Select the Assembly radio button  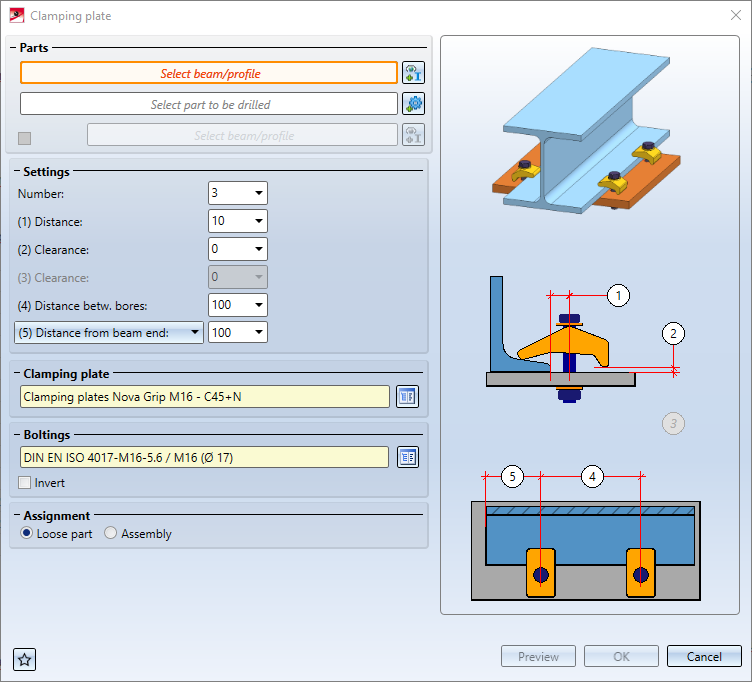click(111, 533)
